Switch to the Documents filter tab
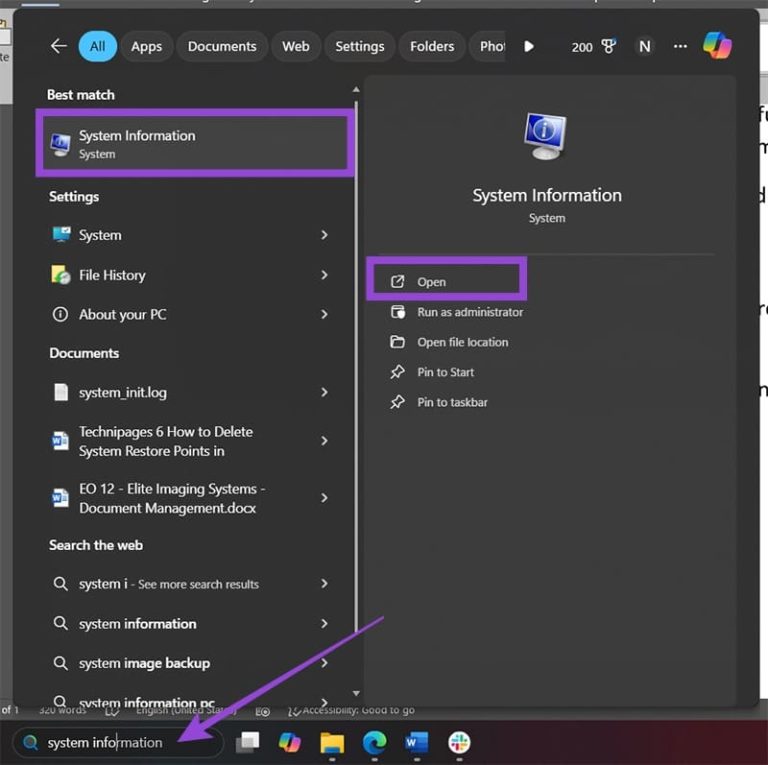 pos(222,46)
